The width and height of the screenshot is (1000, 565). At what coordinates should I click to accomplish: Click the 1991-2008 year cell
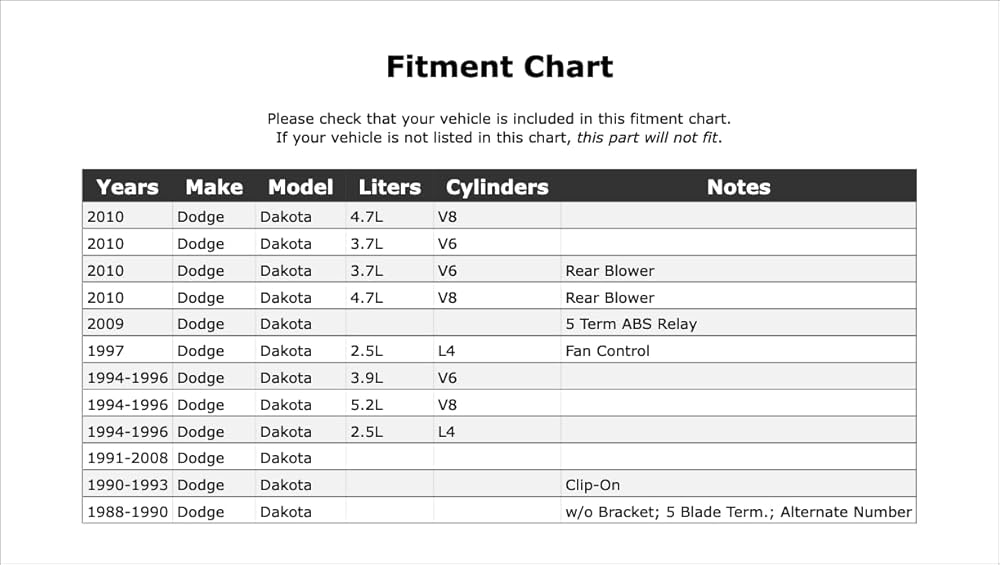(x=128, y=458)
